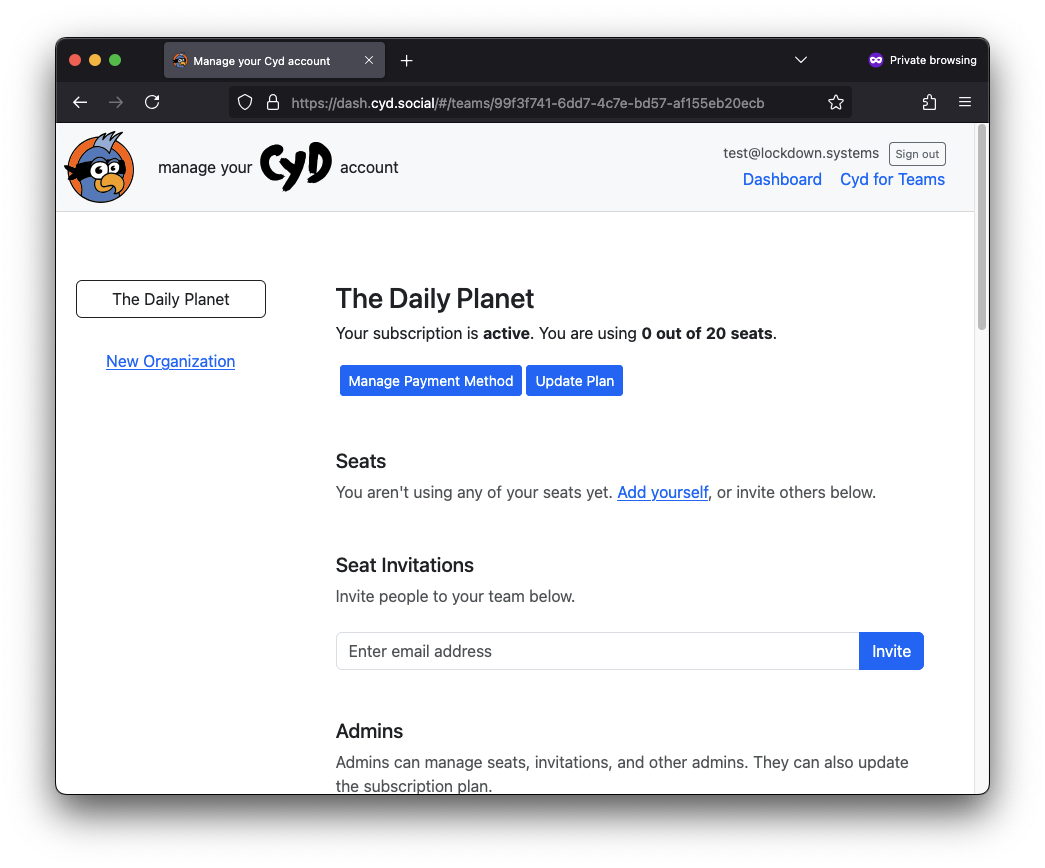Close the Manage your Cyd account tab
Image resolution: width=1045 pixels, height=868 pixels.
(369, 60)
